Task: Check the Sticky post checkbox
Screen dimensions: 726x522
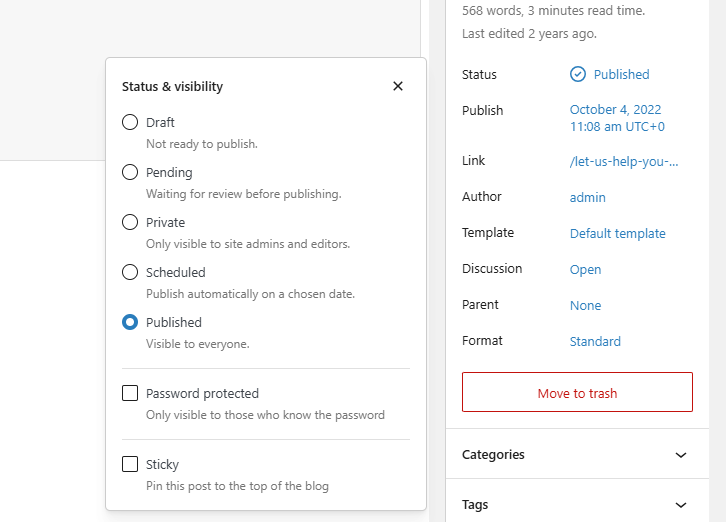Action: (x=130, y=464)
